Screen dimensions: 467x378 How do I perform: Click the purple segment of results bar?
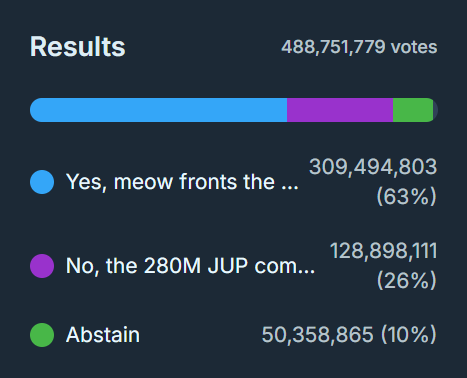click(340, 110)
